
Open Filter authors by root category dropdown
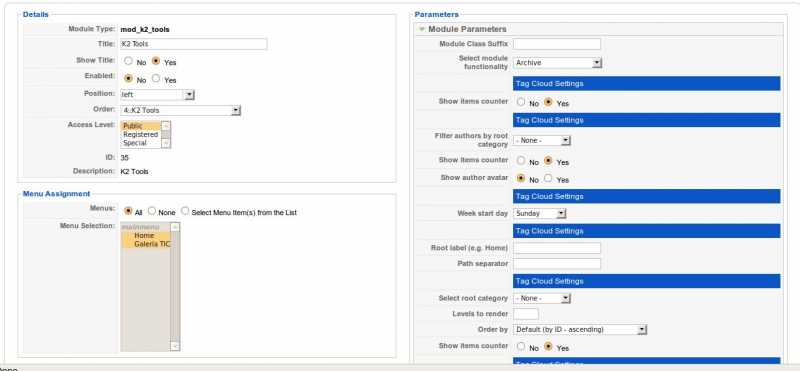542,140
